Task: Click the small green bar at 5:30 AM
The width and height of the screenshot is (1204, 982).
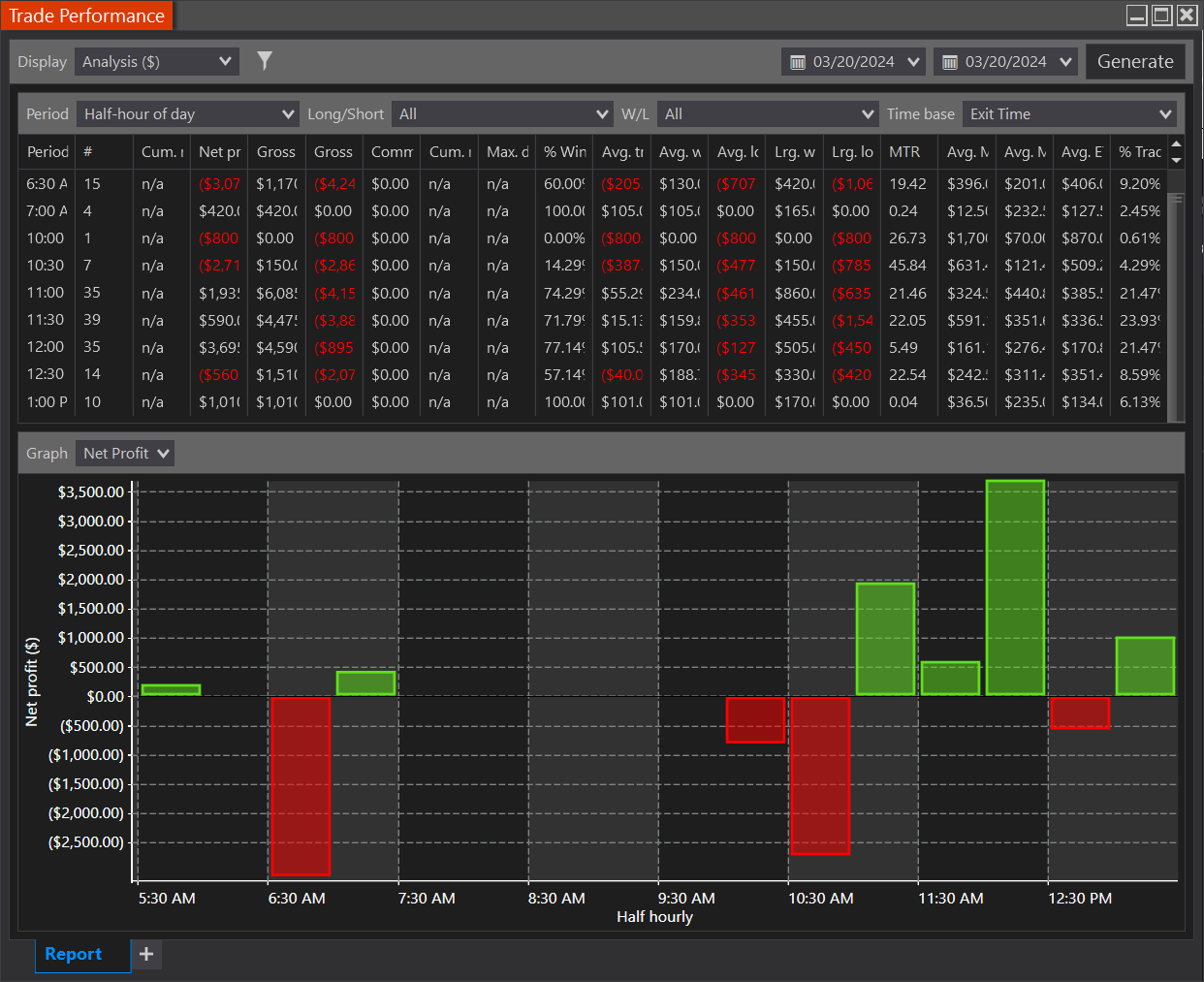Action: coord(171,690)
